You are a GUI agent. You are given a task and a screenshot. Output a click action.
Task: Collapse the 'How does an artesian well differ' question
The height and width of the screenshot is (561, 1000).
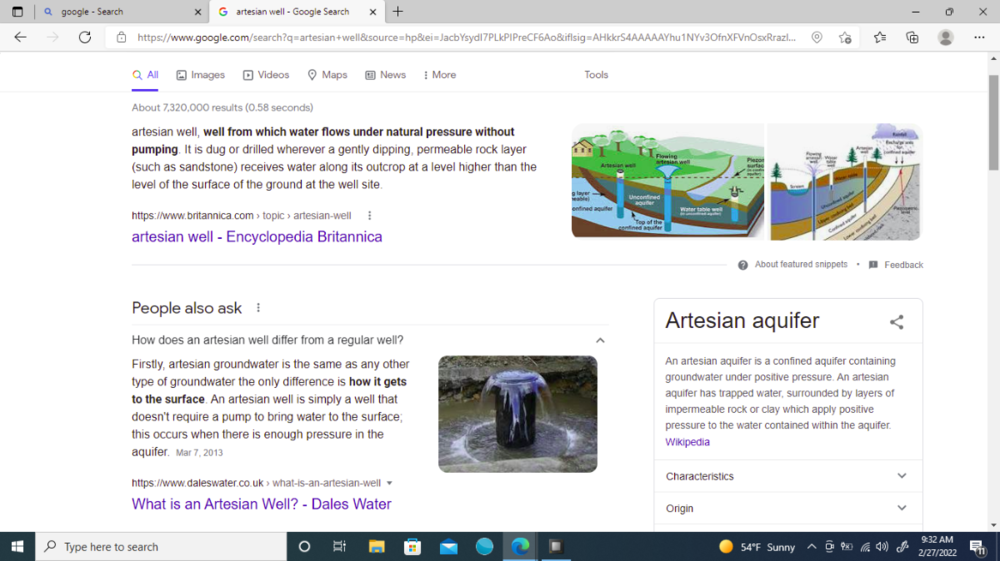click(x=600, y=340)
